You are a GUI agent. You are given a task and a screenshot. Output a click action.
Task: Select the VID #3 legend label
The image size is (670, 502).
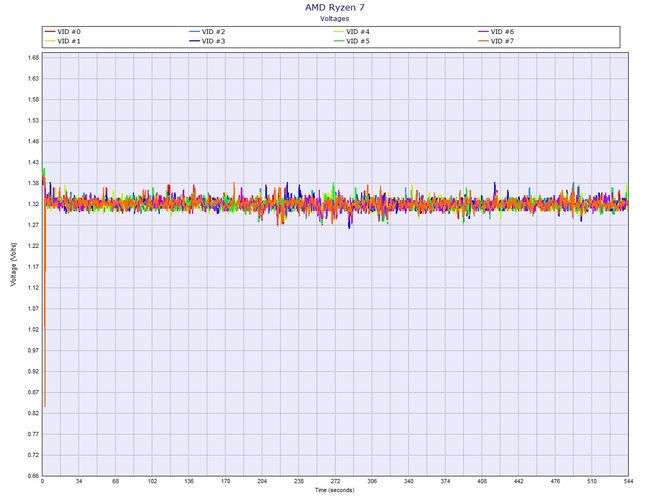coord(213,41)
